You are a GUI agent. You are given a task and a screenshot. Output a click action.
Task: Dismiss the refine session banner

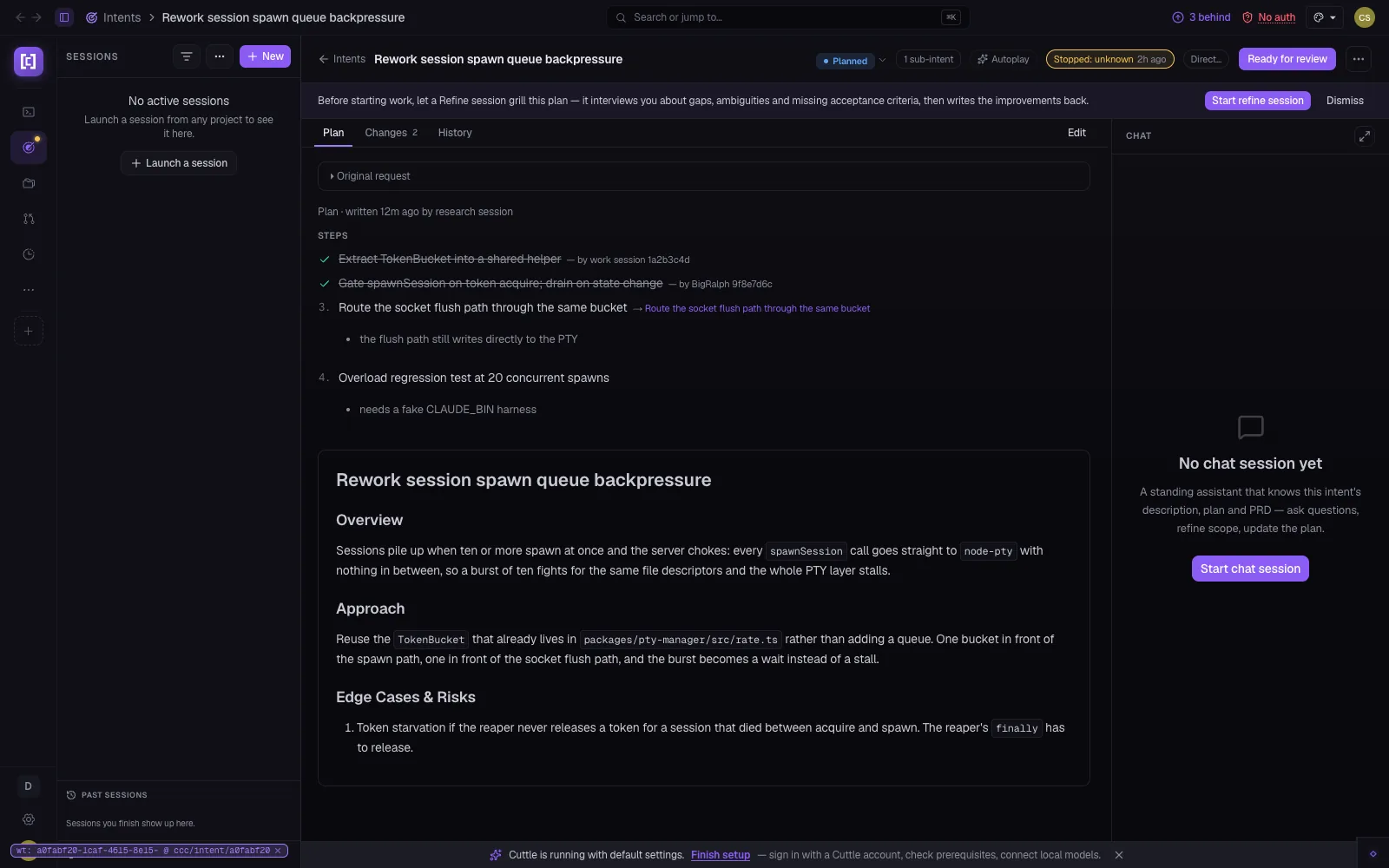tap(1345, 101)
